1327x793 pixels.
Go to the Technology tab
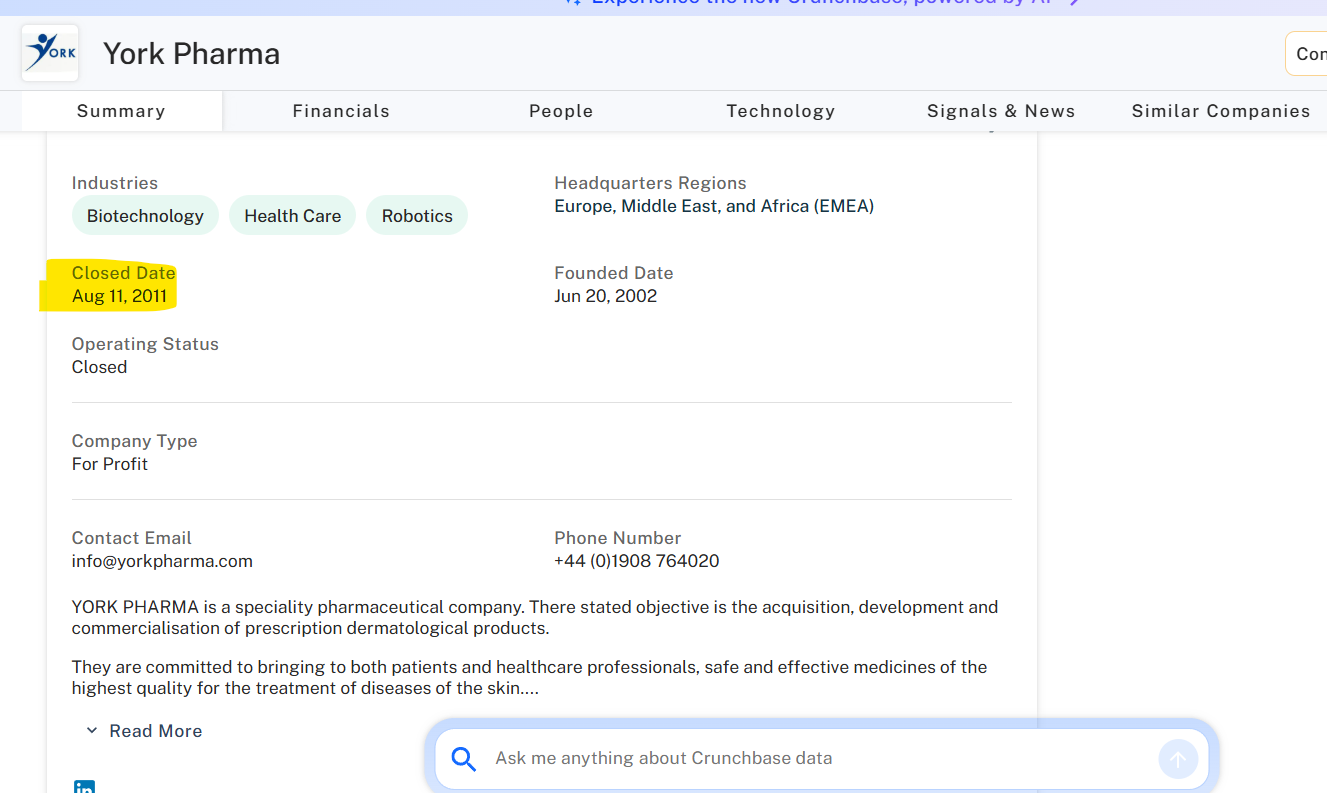[x=781, y=111]
